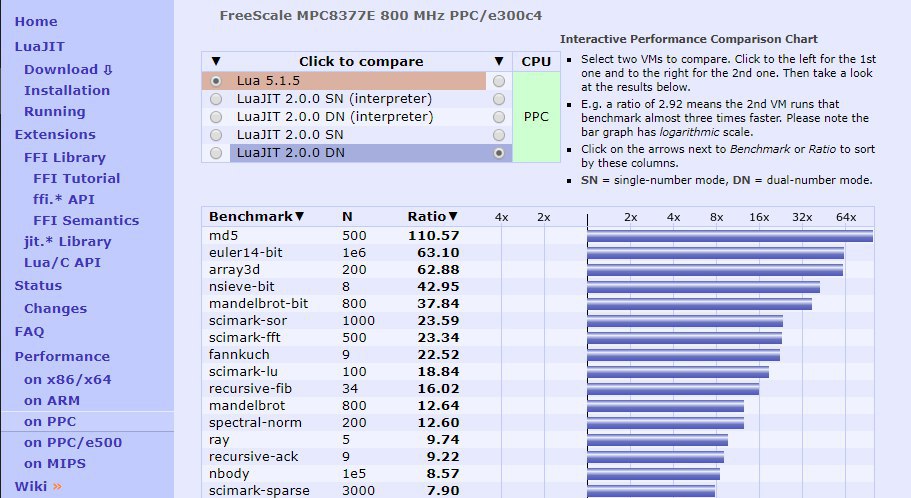Image resolution: width=911 pixels, height=498 pixels.
Task: Open the external Wiki link
Action: tap(38, 486)
